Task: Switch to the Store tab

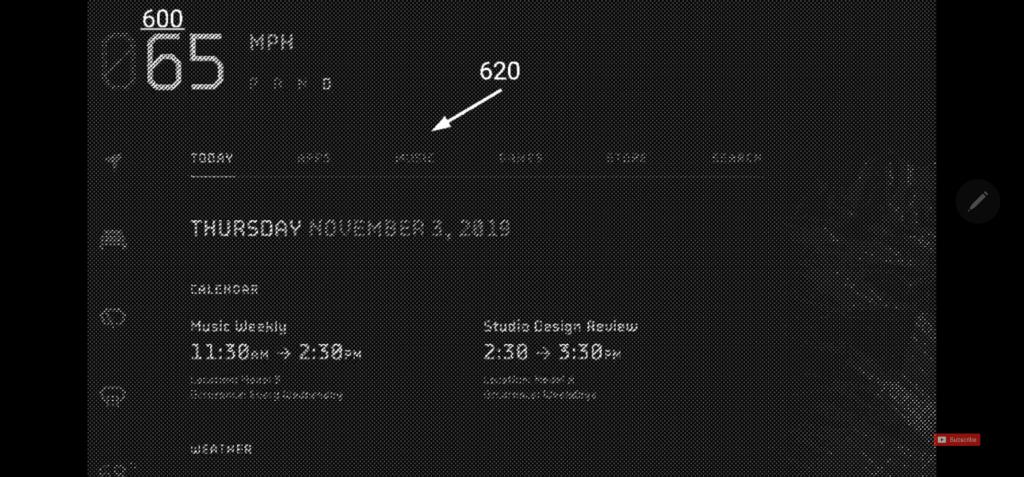Action: (x=626, y=158)
